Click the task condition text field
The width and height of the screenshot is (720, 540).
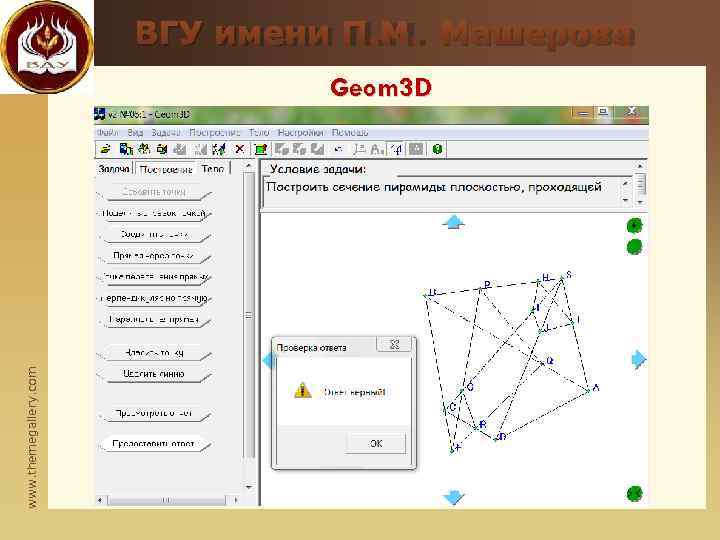point(441,193)
